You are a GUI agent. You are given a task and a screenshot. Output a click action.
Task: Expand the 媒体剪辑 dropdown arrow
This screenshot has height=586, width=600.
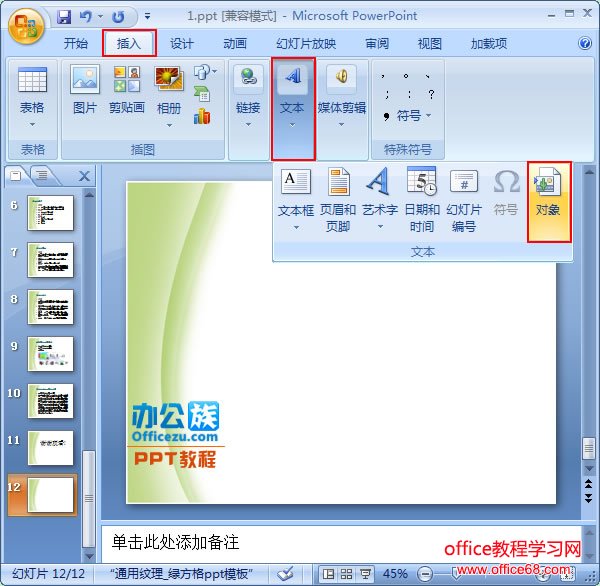coord(341,124)
